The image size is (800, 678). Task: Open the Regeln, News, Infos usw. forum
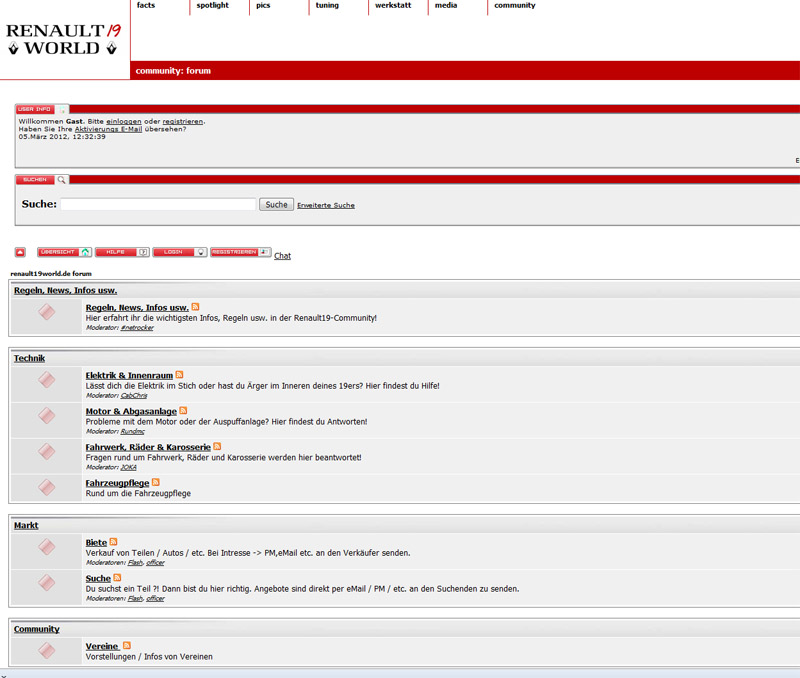point(137,308)
